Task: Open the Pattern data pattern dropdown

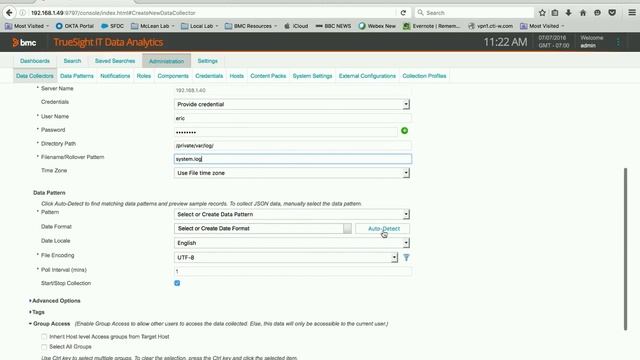Action: (292, 214)
